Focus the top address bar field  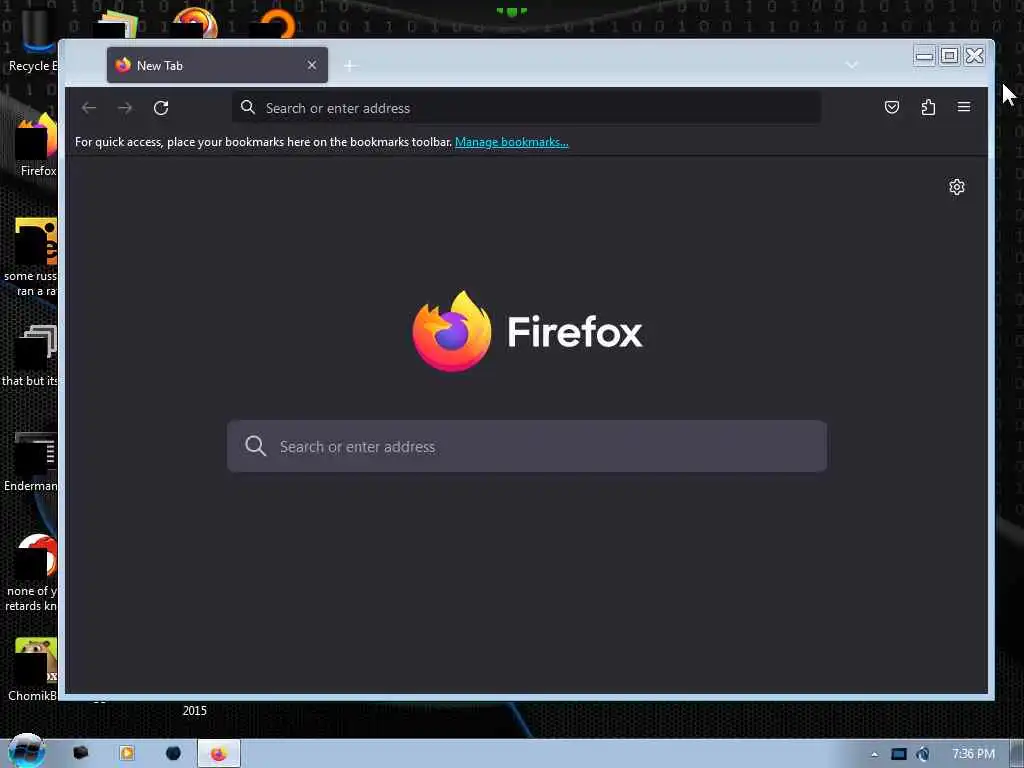[526, 108]
